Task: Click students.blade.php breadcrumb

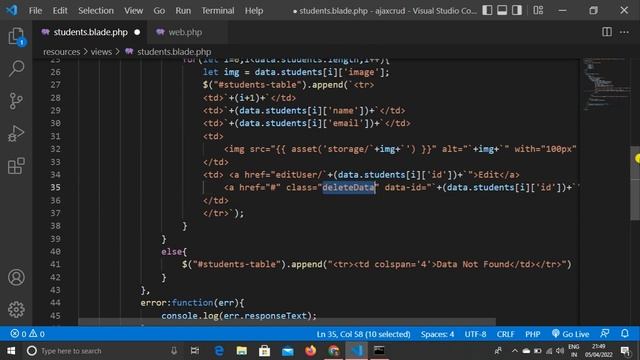Action: pyautogui.click(x=174, y=52)
